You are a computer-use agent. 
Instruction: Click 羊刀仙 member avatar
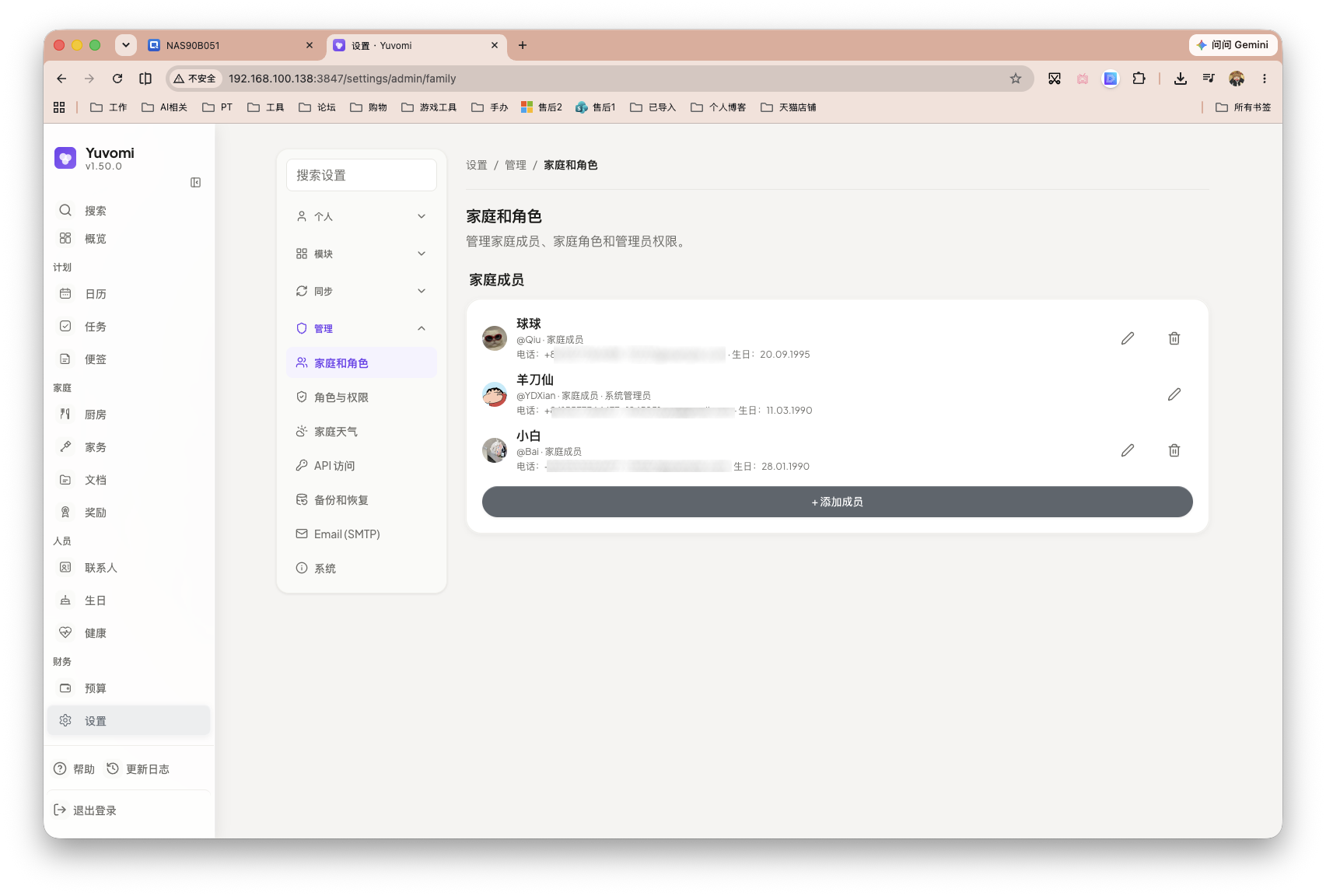click(x=495, y=394)
